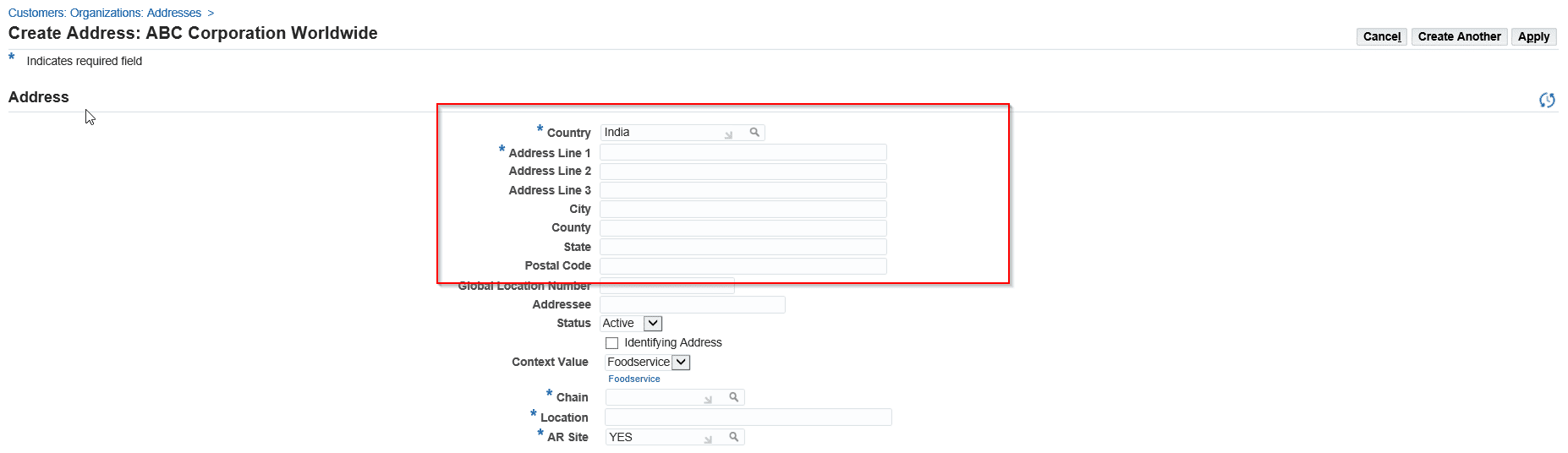Click the Context Value label
The image size is (1568, 453).
tap(550, 362)
